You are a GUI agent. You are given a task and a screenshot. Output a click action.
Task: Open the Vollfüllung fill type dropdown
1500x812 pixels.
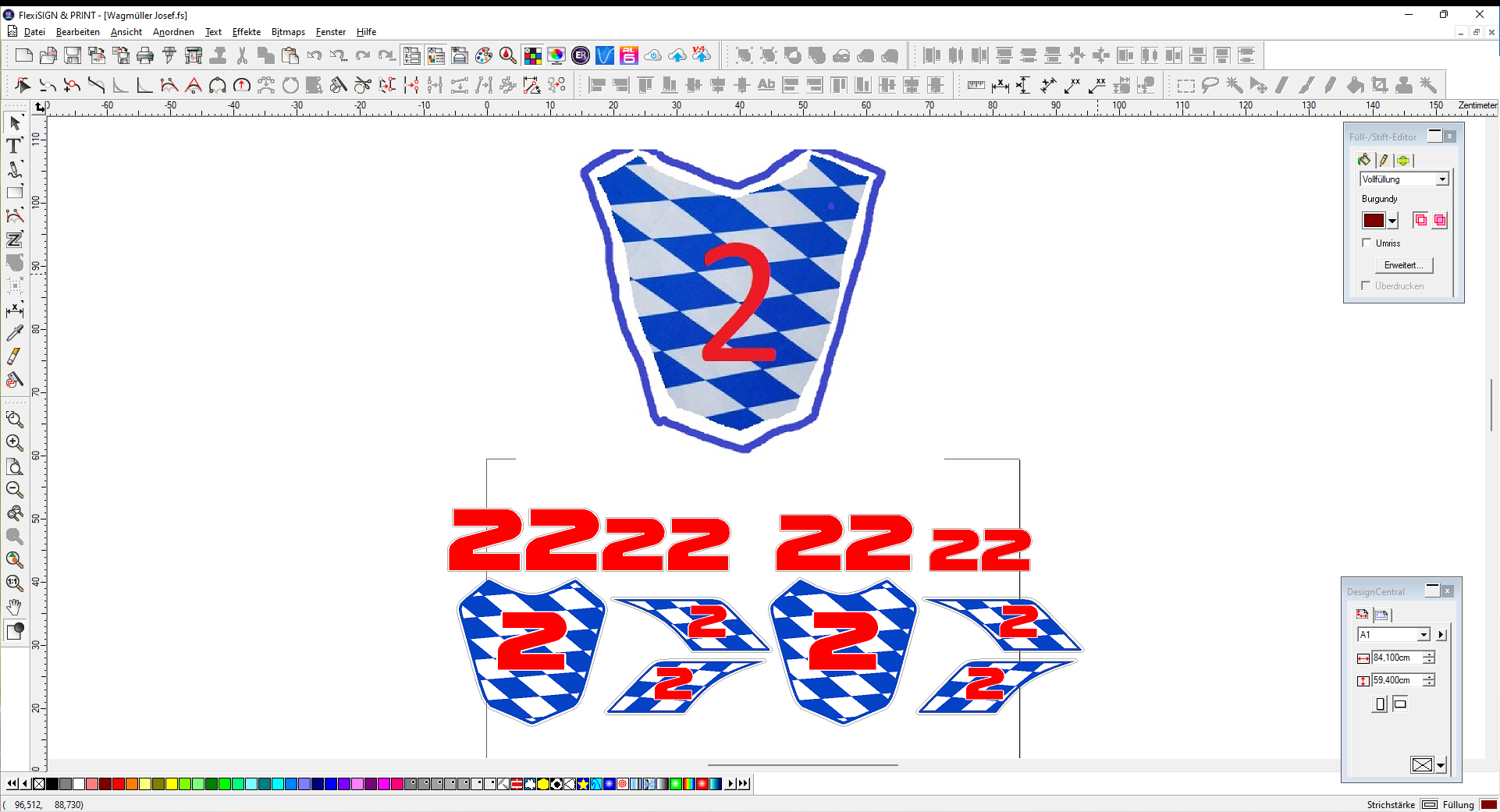[1442, 179]
